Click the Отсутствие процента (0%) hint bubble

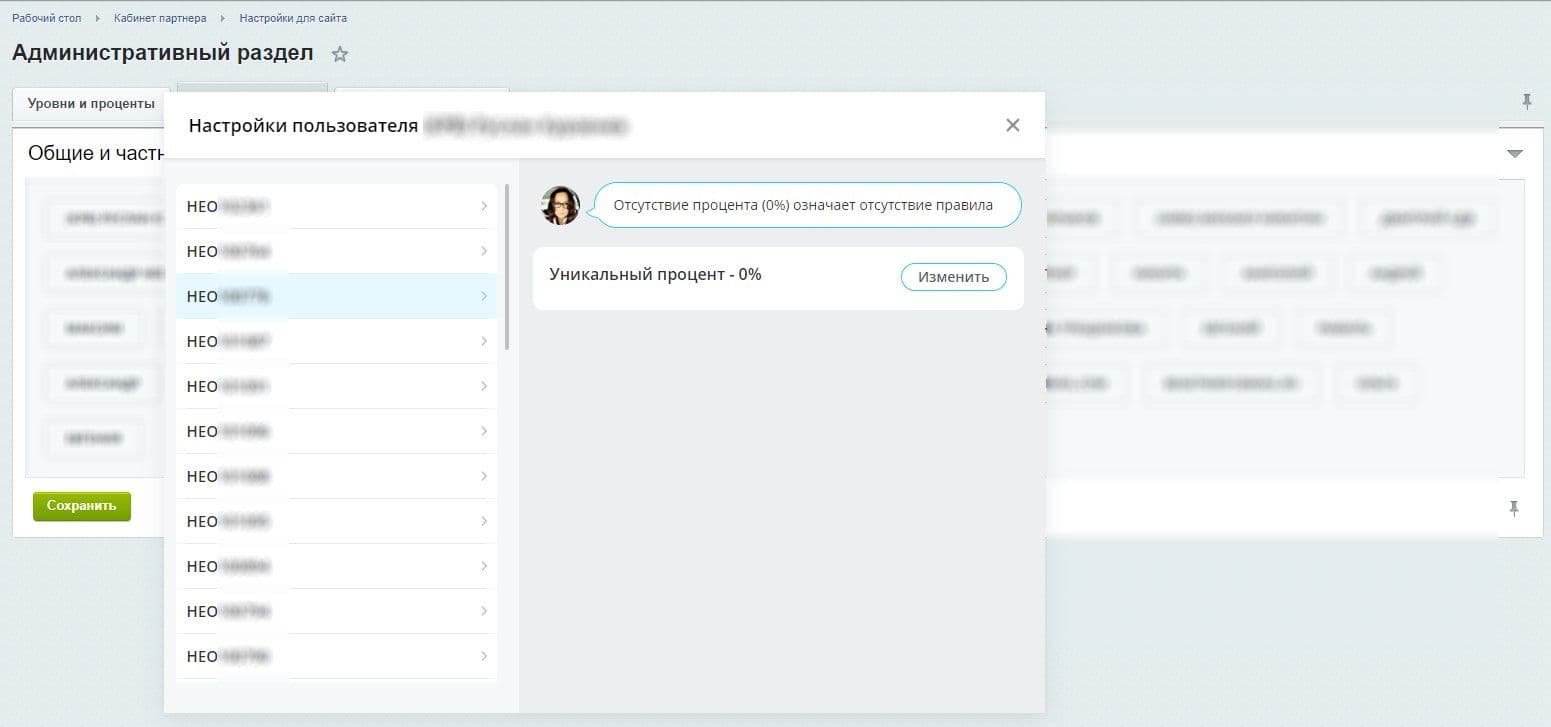808,205
